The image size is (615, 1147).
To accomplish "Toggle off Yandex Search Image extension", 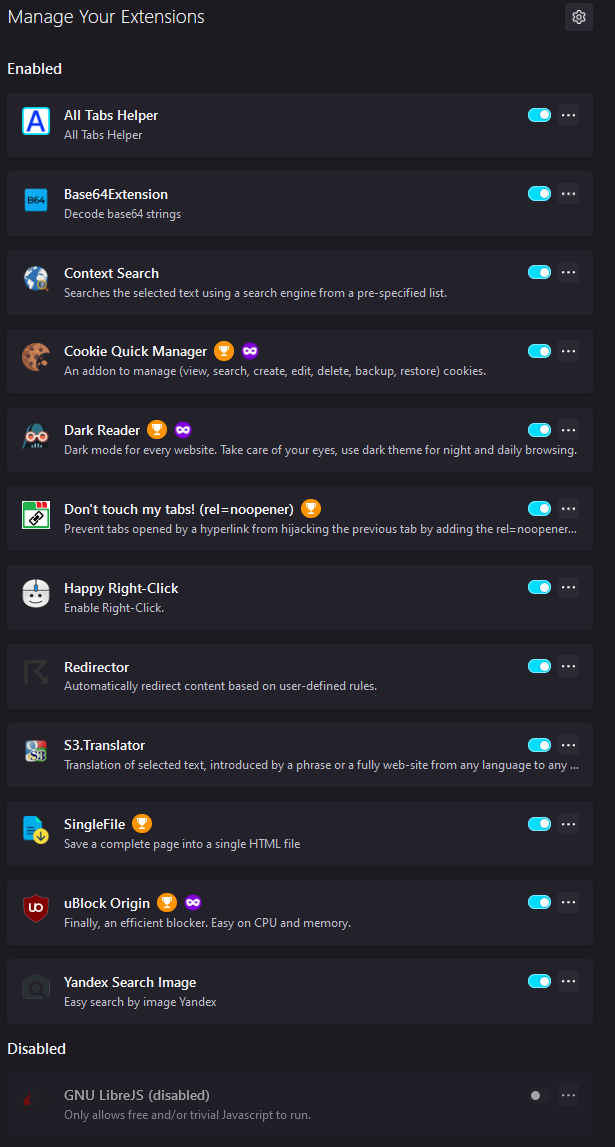I will click(540, 981).
